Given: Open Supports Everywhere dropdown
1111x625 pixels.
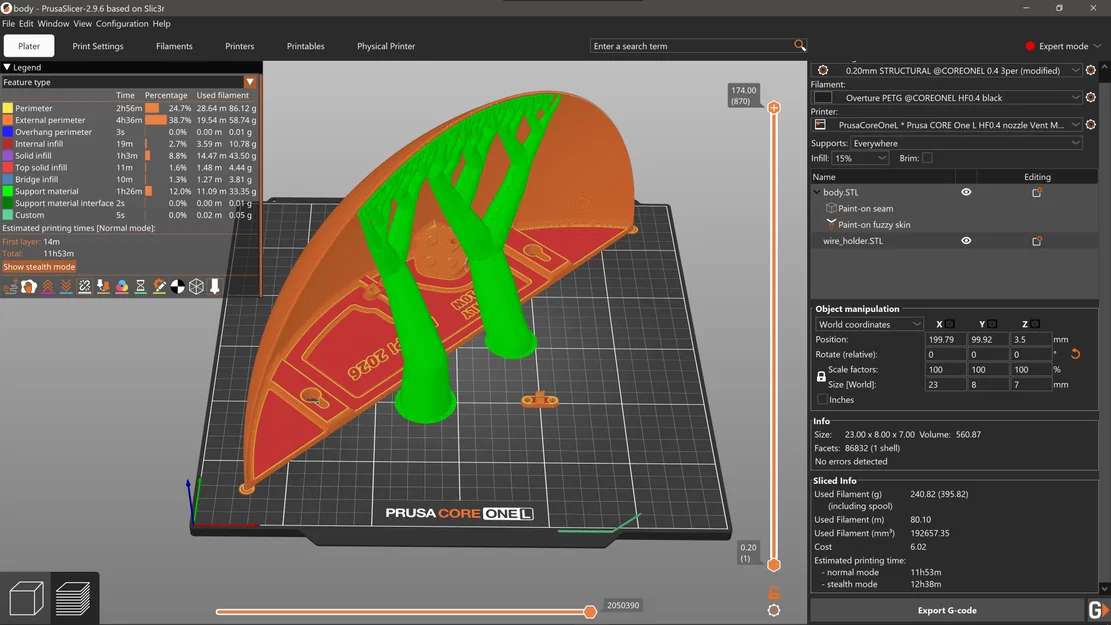Looking at the screenshot, I should (x=966, y=143).
